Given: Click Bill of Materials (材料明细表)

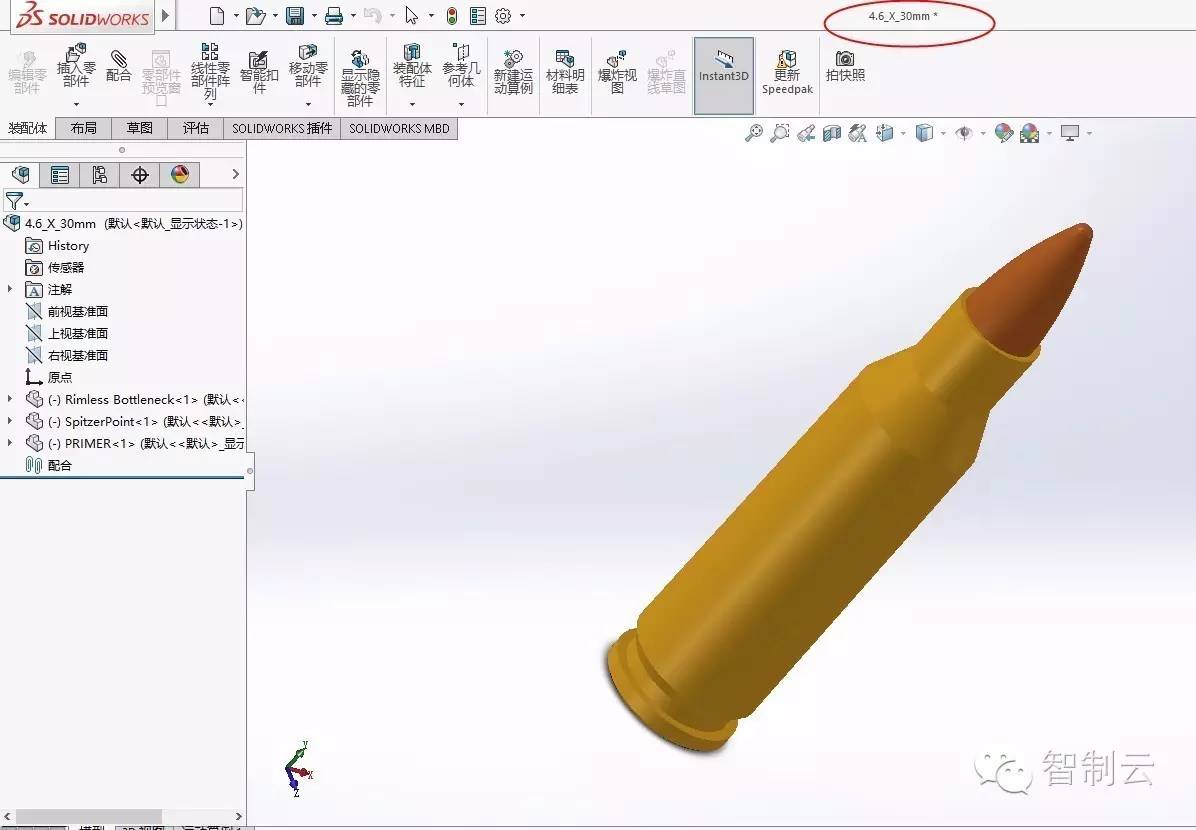Looking at the screenshot, I should 565,72.
